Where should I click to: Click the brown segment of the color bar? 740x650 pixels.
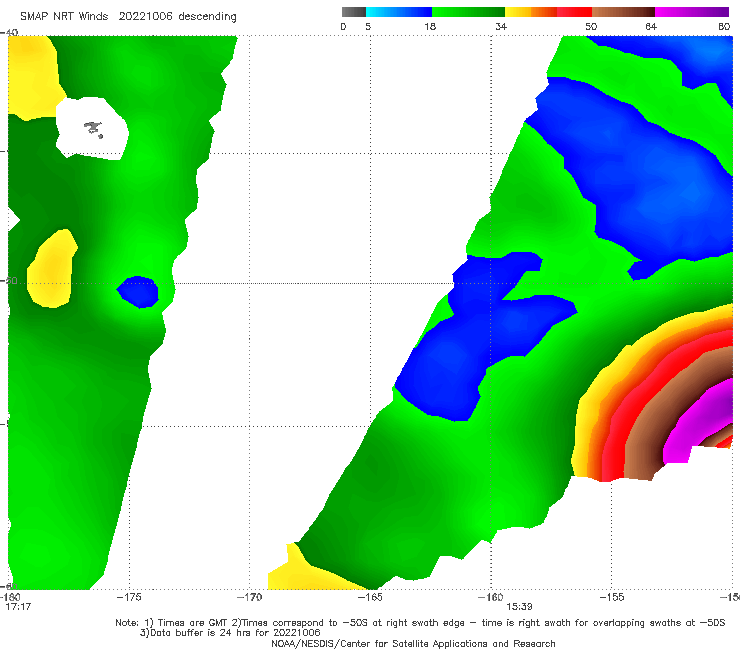click(x=623, y=12)
